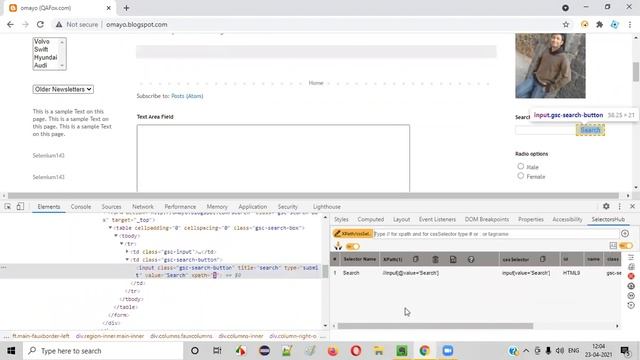Select the Female radio option
Screen dimensions: 640x360
(520, 176)
